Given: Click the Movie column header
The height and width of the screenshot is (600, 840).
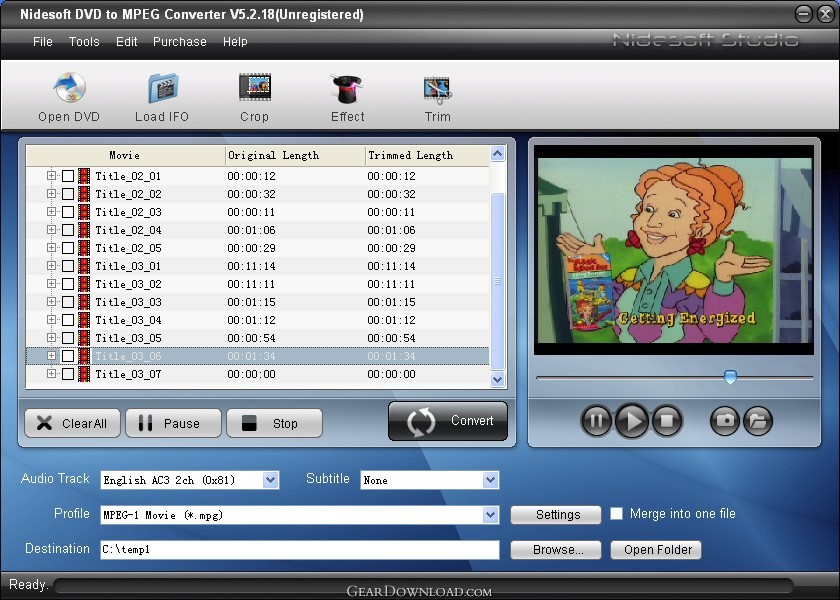Looking at the screenshot, I should [125, 155].
